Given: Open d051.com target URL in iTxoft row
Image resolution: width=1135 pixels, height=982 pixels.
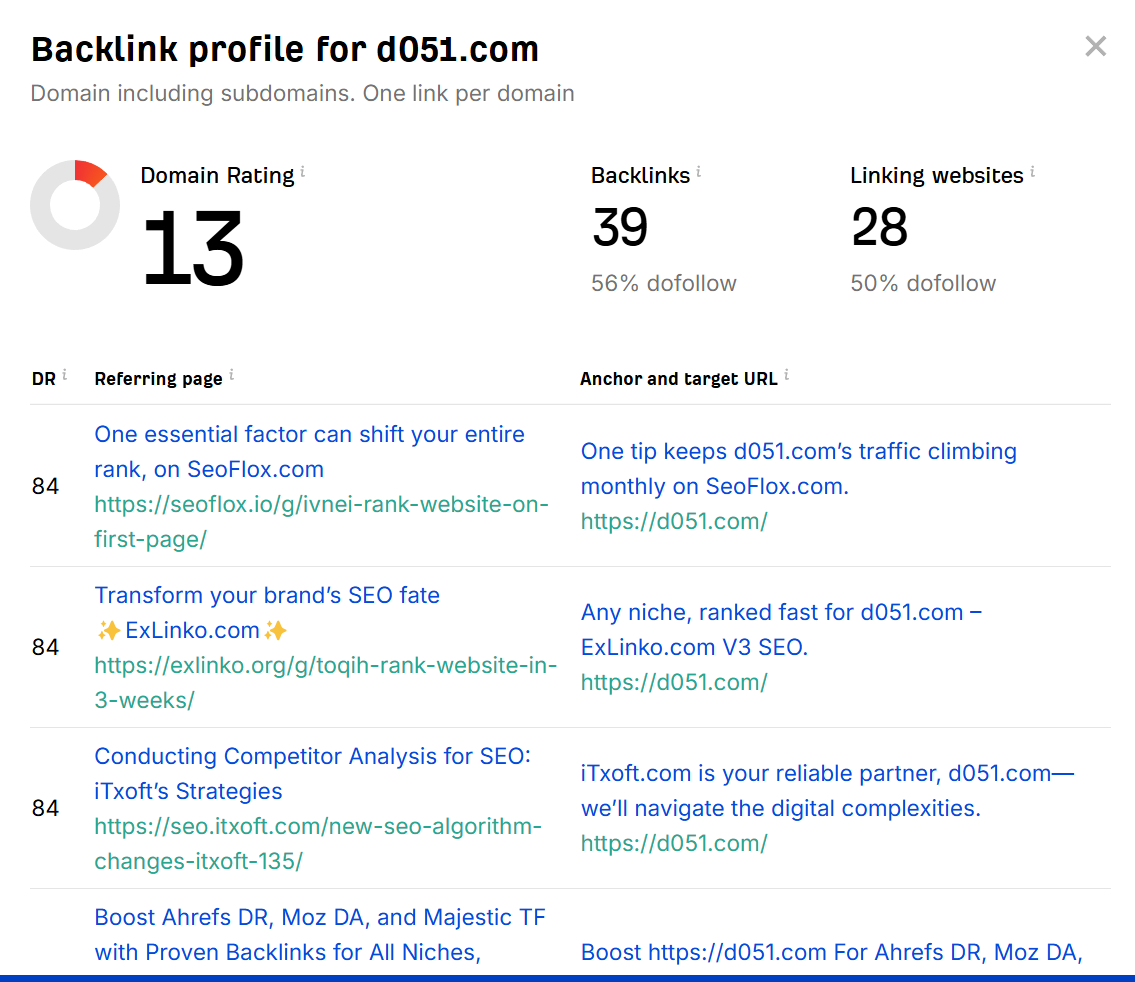Looking at the screenshot, I should pyautogui.click(x=674, y=843).
